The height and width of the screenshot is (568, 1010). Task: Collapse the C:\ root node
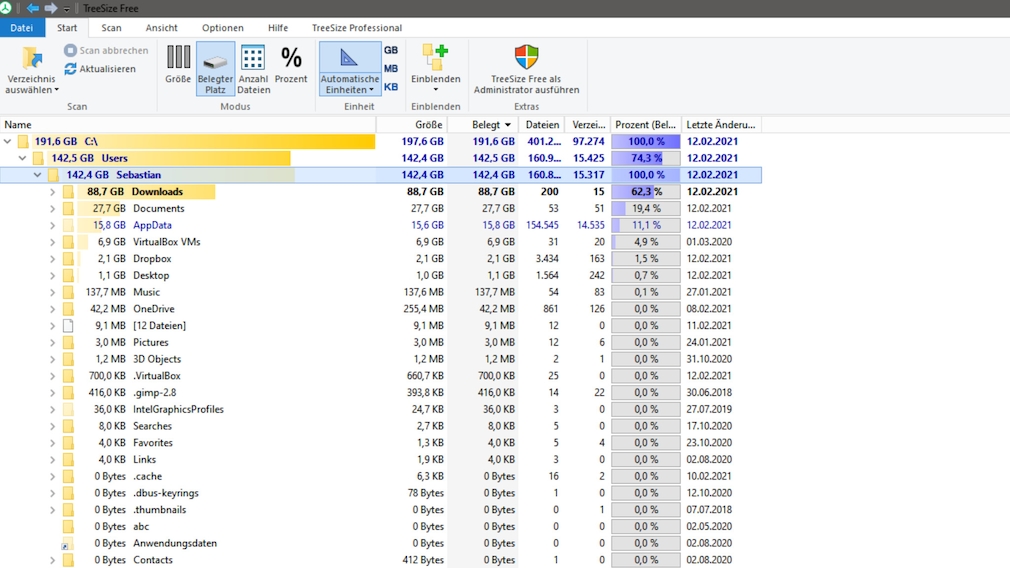(7, 141)
